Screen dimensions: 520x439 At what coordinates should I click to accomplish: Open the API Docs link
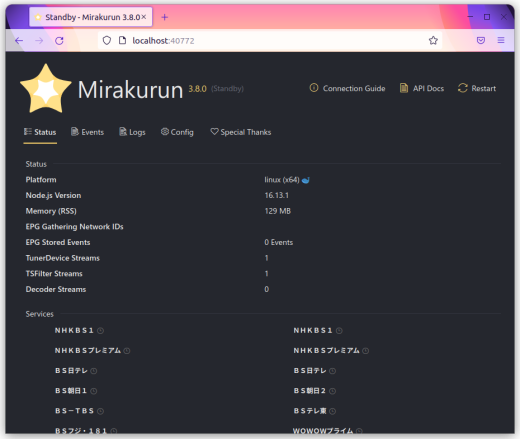tap(422, 88)
